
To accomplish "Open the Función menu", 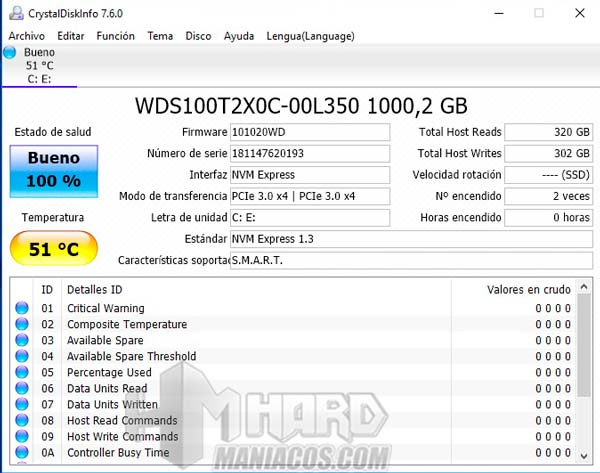I will (116, 36).
